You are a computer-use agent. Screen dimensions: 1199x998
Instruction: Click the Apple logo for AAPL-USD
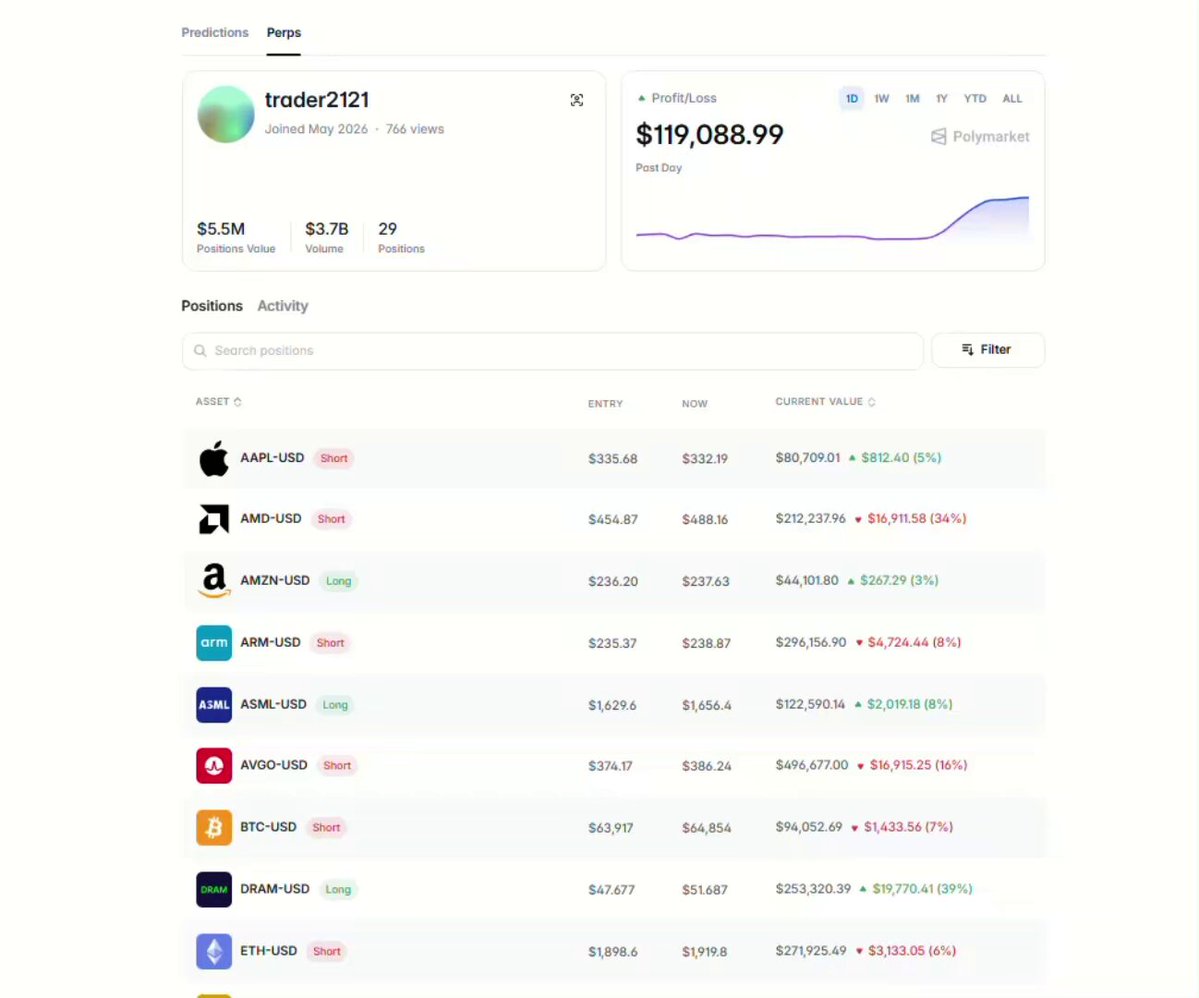pos(214,458)
